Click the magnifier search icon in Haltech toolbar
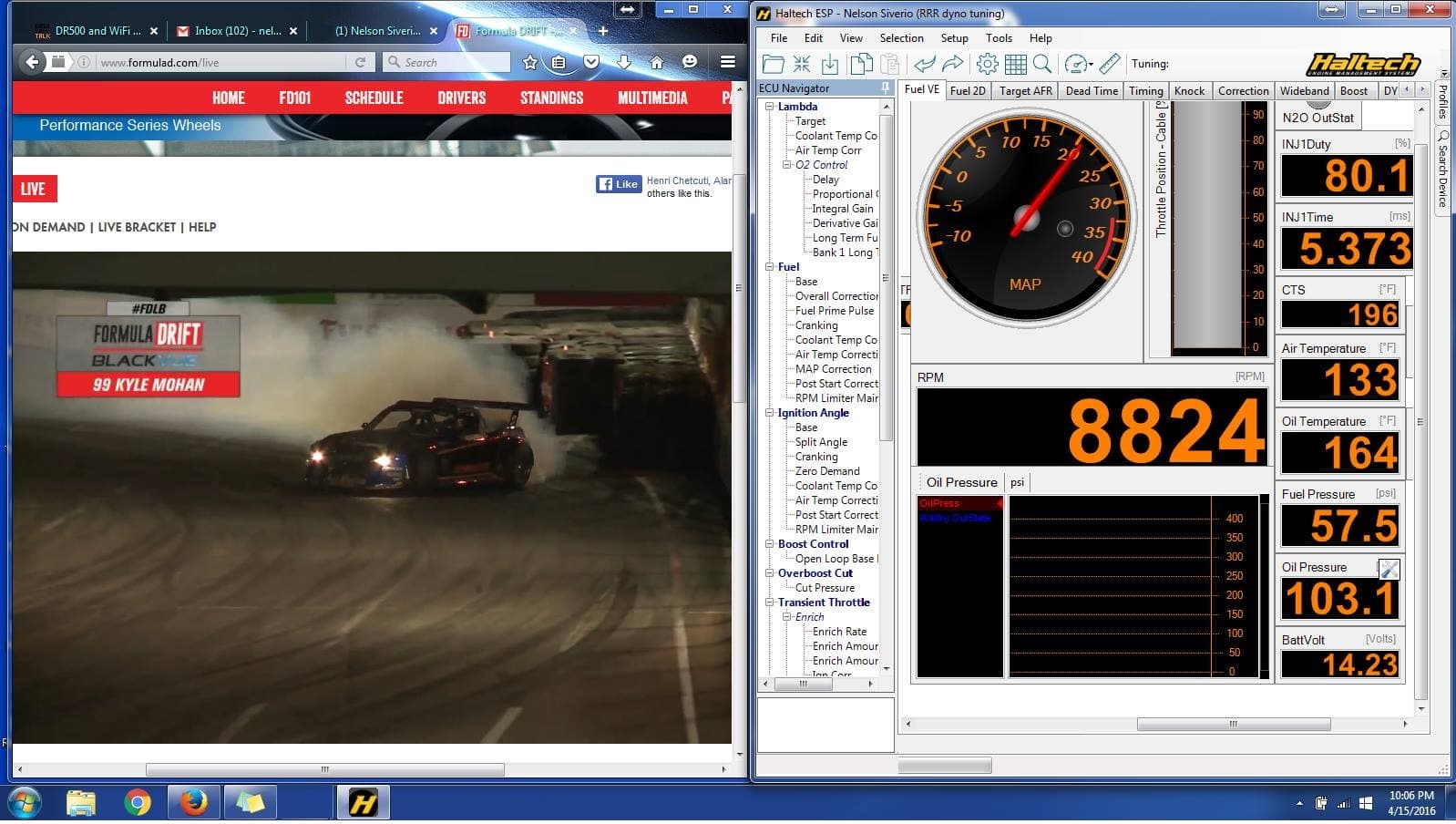Viewport: 1456px width, 824px height. point(1042,64)
